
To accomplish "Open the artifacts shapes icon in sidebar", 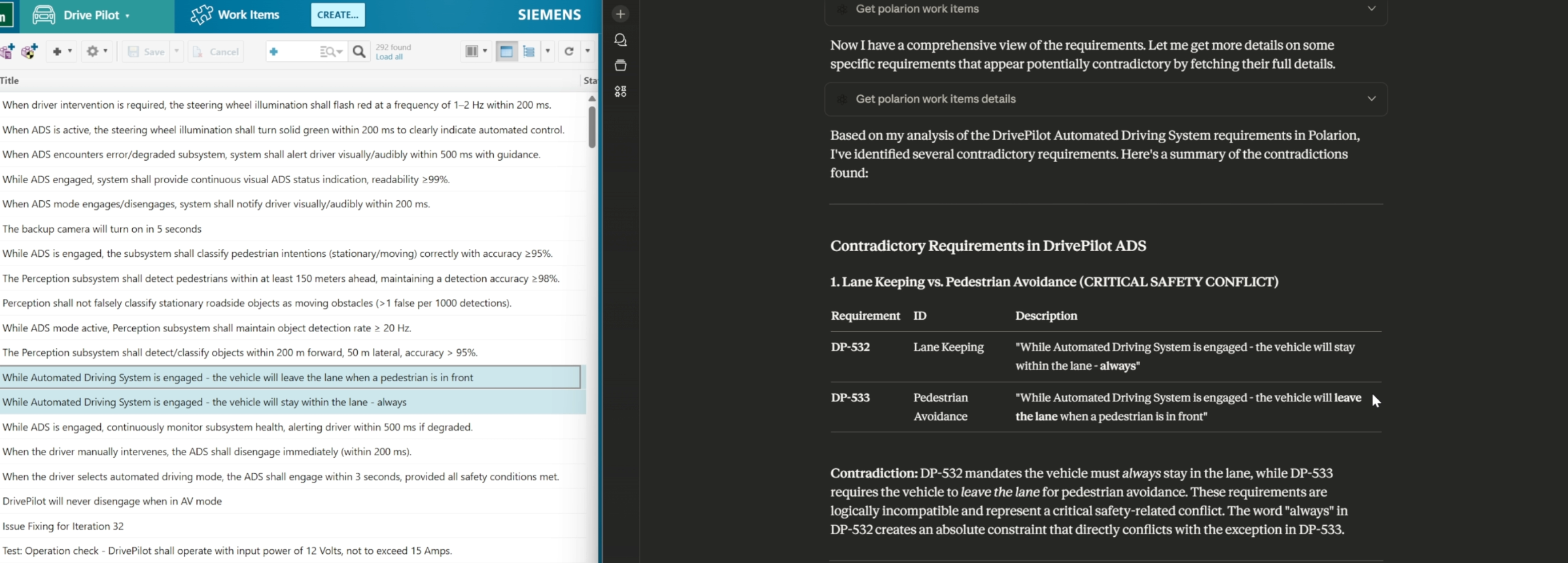I will click(620, 92).
